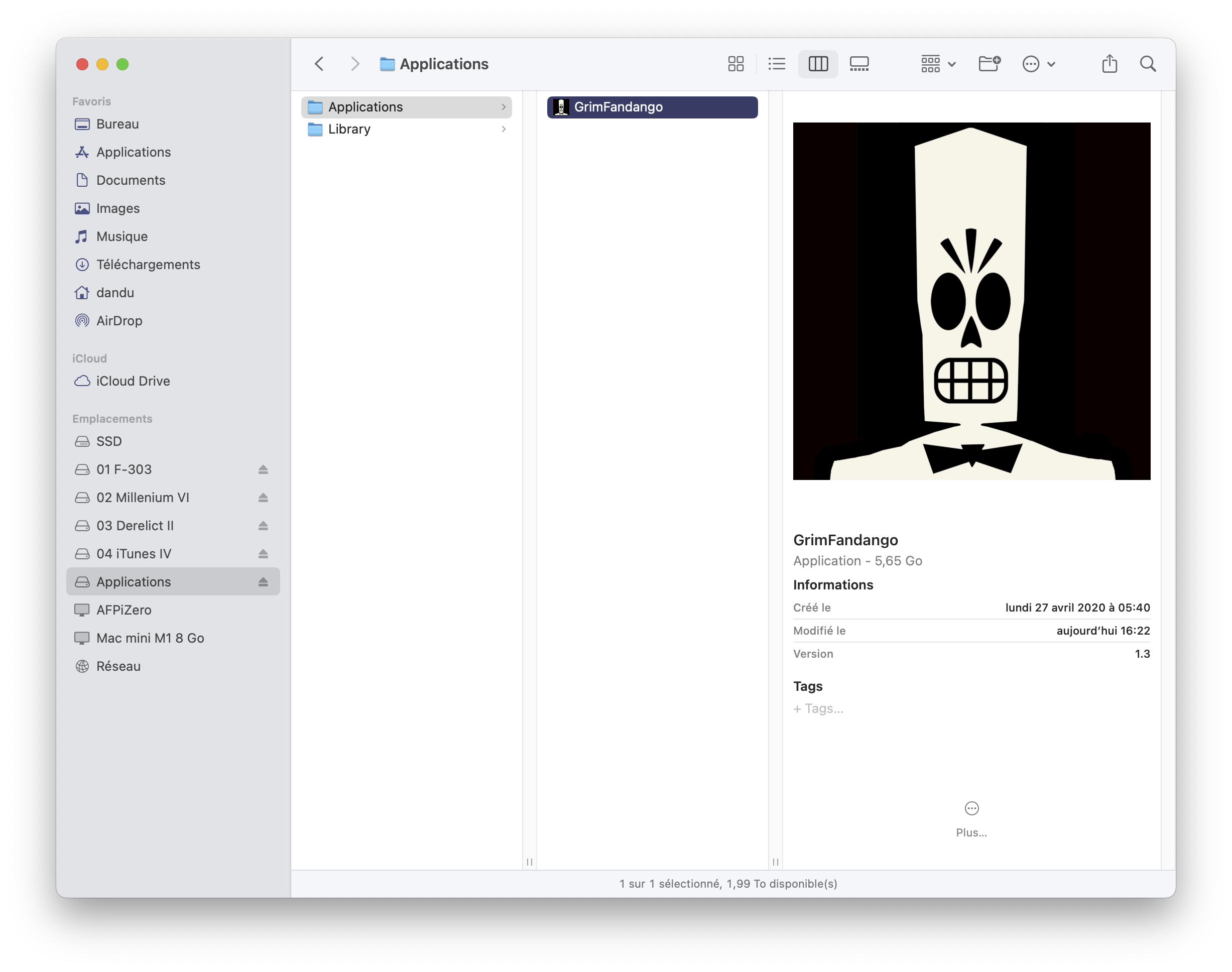Viewport: 1232px width, 972px height.
Task: Open Réseau in the sidebar
Action: [x=173, y=666]
